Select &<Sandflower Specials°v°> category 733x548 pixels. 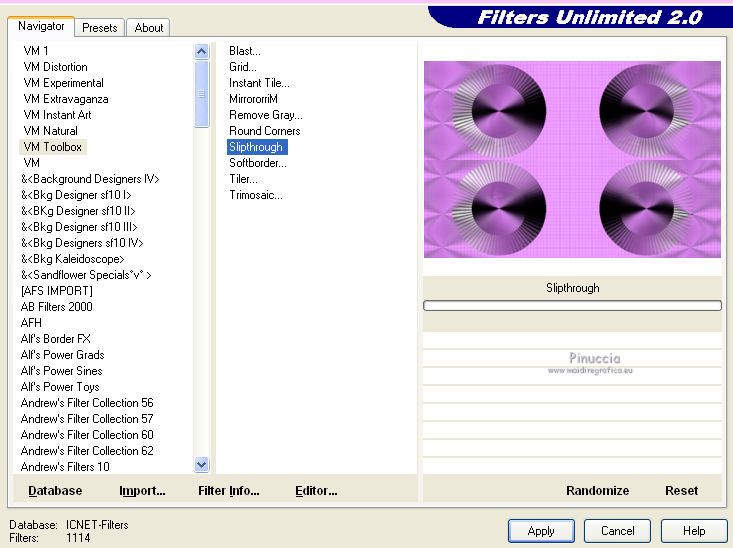[x=86, y=274]
